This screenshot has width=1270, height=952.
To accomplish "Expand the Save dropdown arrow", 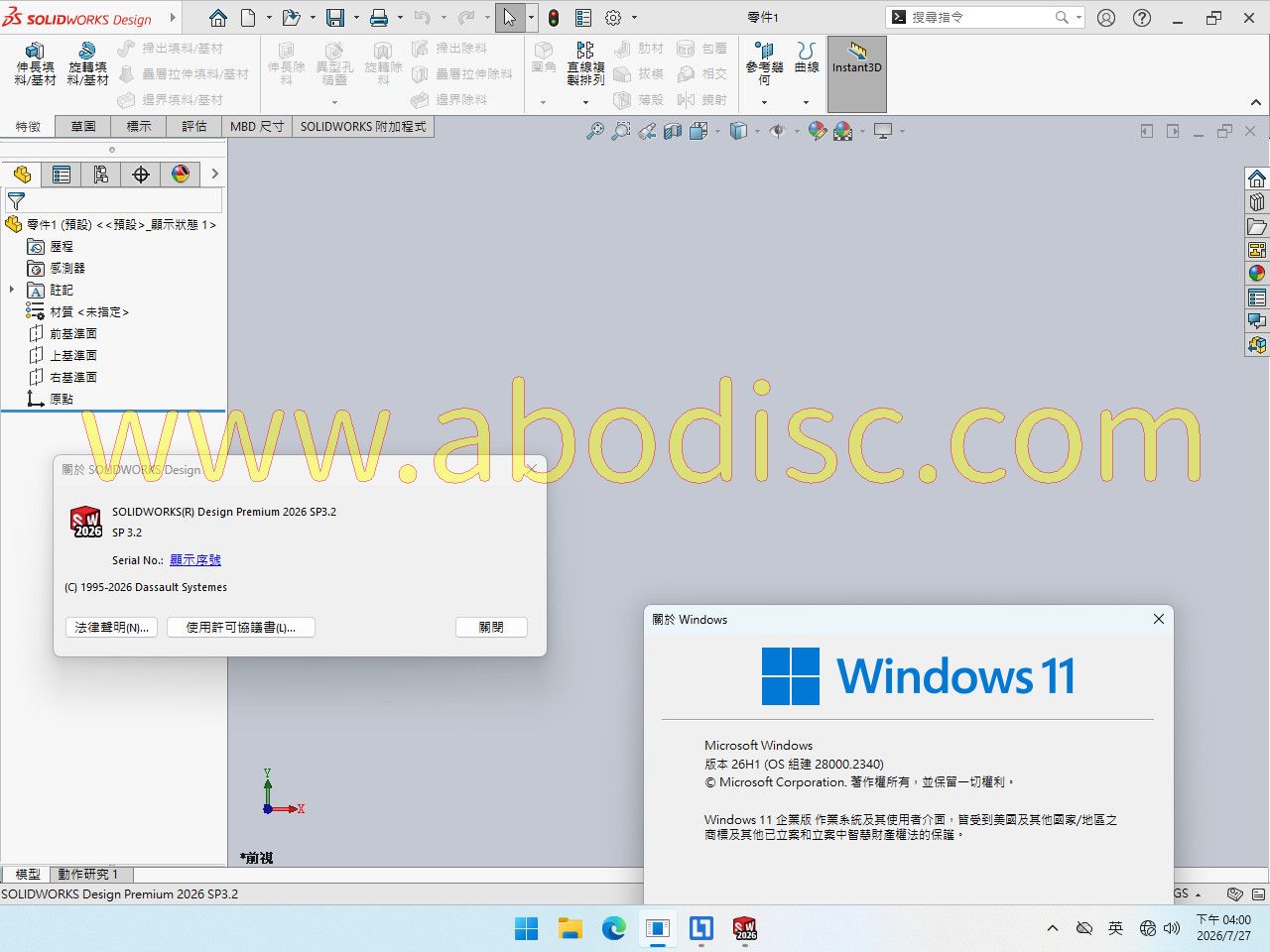I will click(356, 18).
